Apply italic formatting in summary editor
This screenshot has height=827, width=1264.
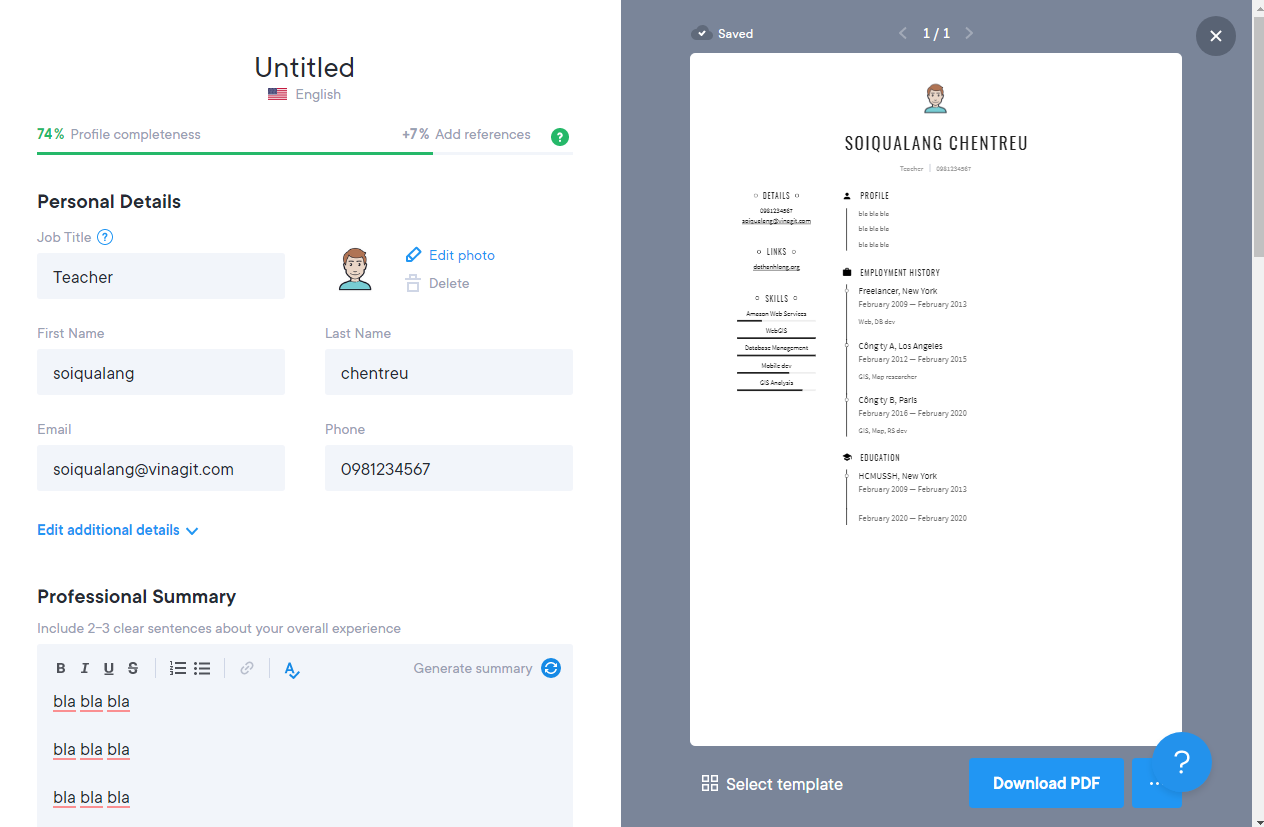point(85,669)
